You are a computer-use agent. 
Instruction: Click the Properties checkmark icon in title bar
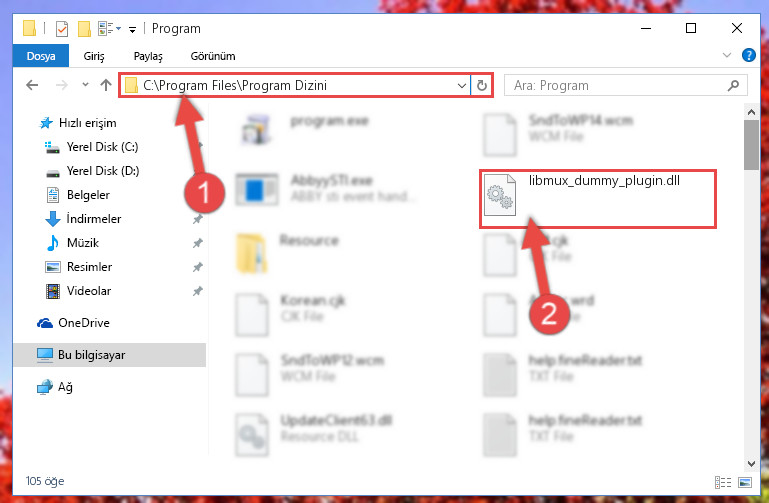(62, 28)
